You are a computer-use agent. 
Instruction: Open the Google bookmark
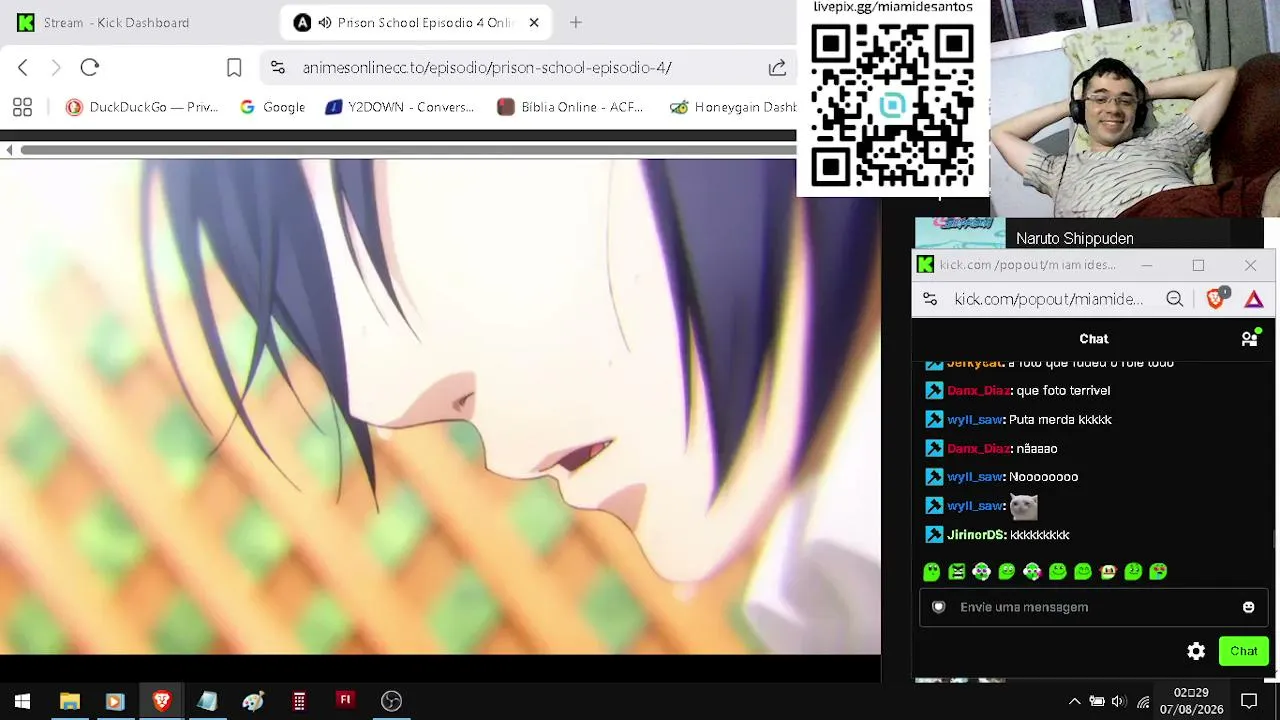point(273,107)
